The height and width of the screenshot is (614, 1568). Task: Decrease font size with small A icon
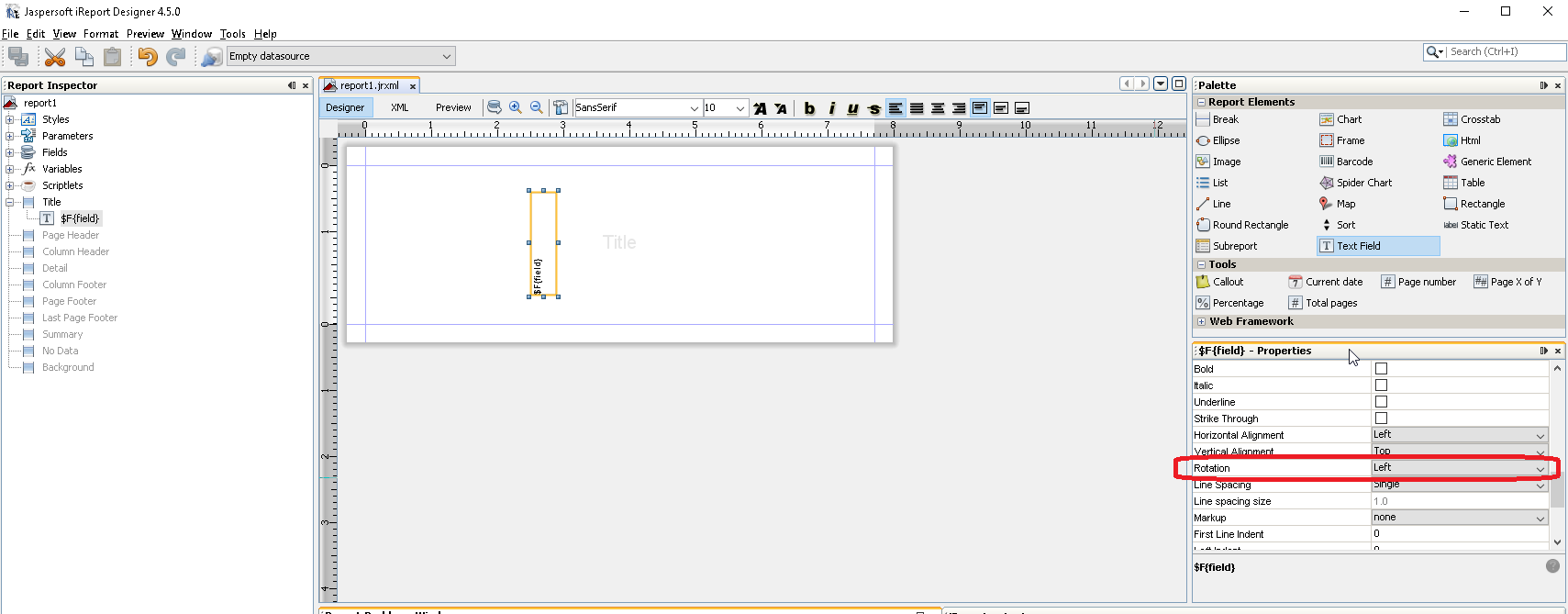[x=781, y=108]
